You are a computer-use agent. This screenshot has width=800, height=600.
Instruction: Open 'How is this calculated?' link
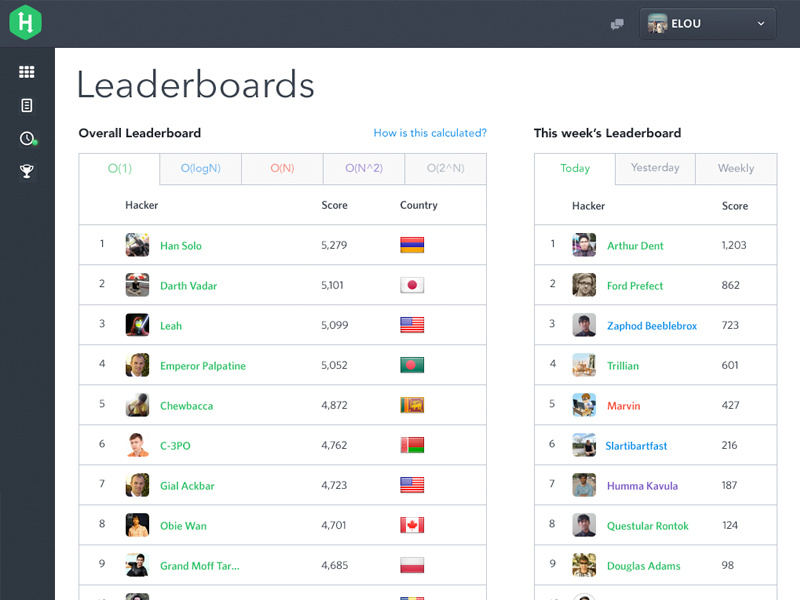coord(430,133)
